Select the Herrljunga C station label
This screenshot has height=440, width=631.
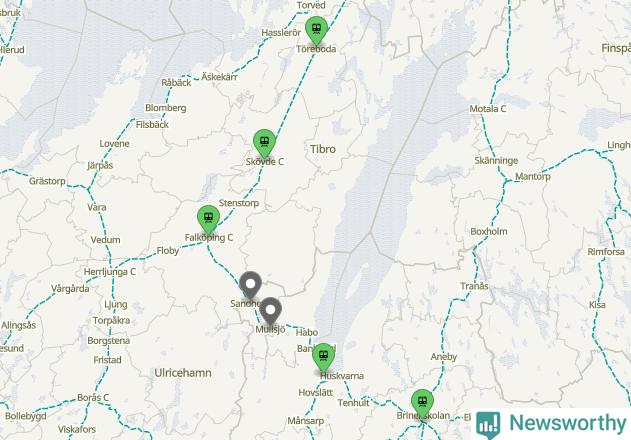click(x=110, y=272)
